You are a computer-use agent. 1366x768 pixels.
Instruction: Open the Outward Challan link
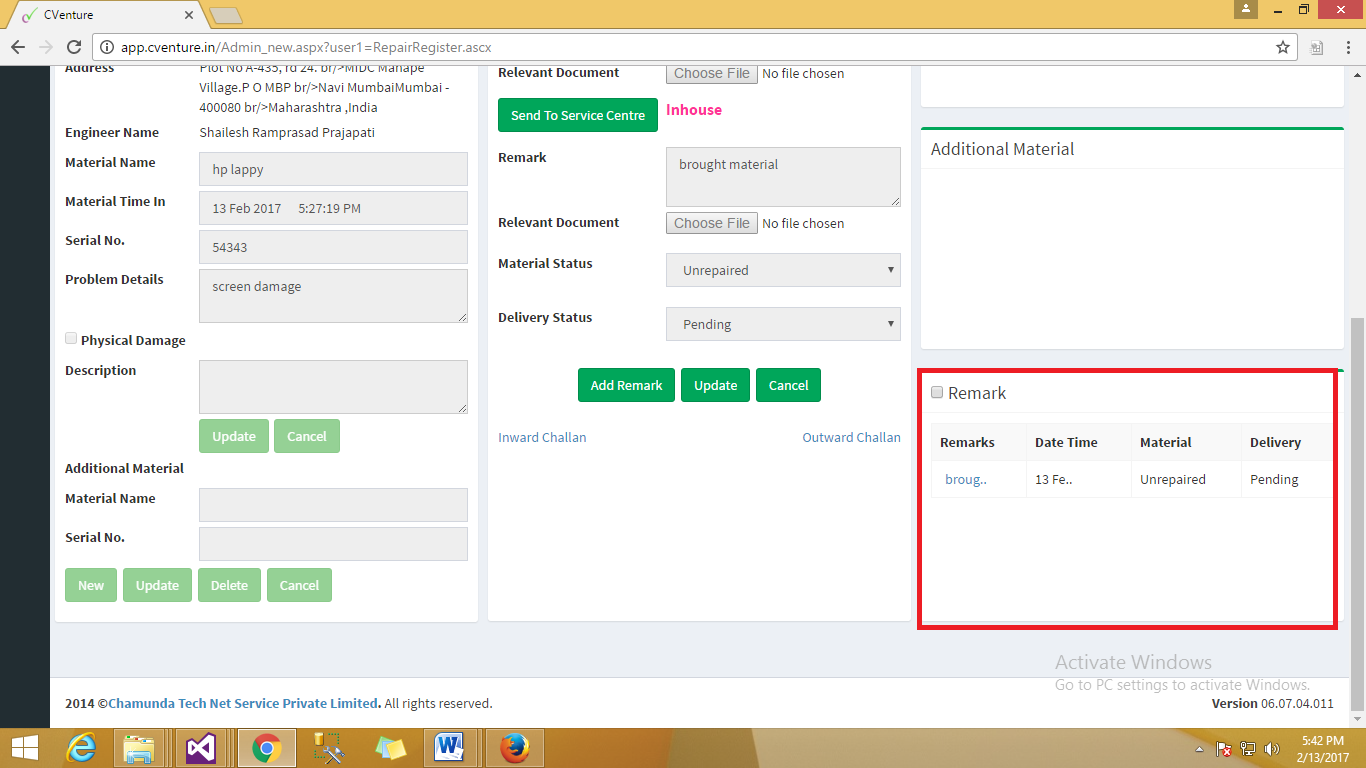[851, 437]
